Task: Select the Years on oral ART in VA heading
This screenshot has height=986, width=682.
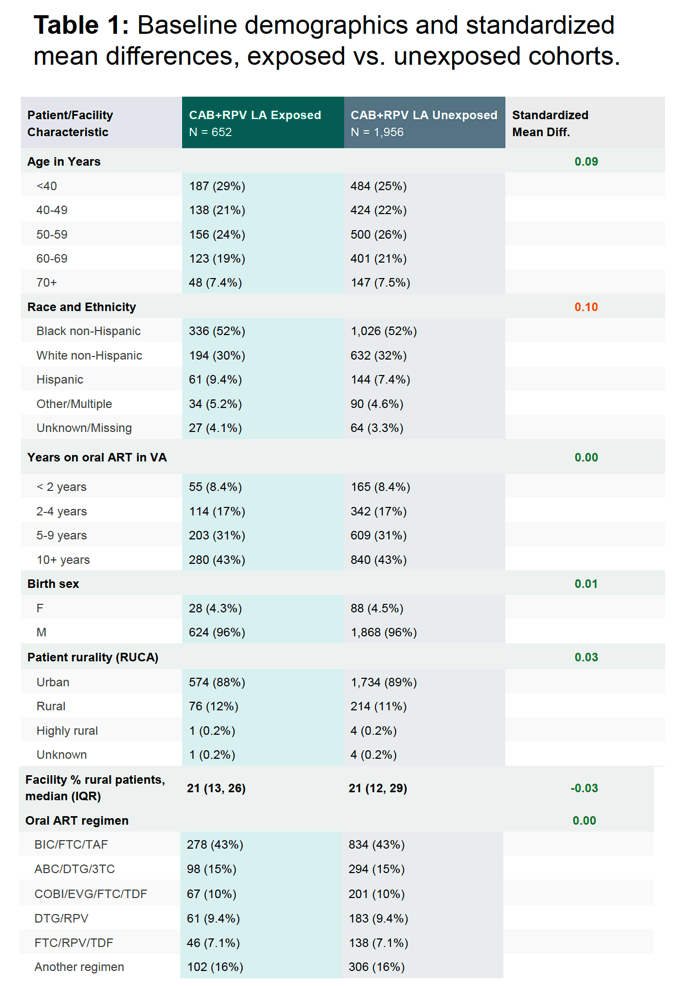Action: point(97,457)
